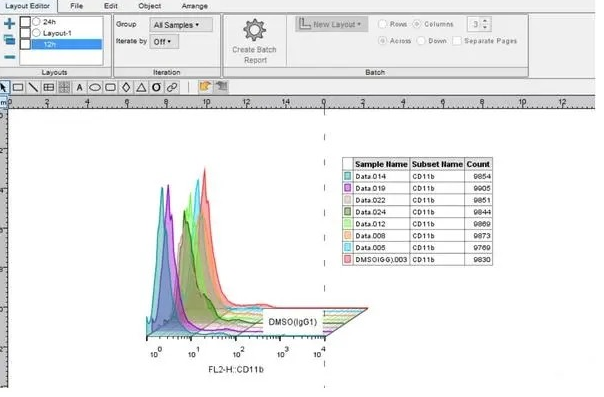Select the grid tool
The width and height of the screenshot is (604, 397).
[64, 88]
